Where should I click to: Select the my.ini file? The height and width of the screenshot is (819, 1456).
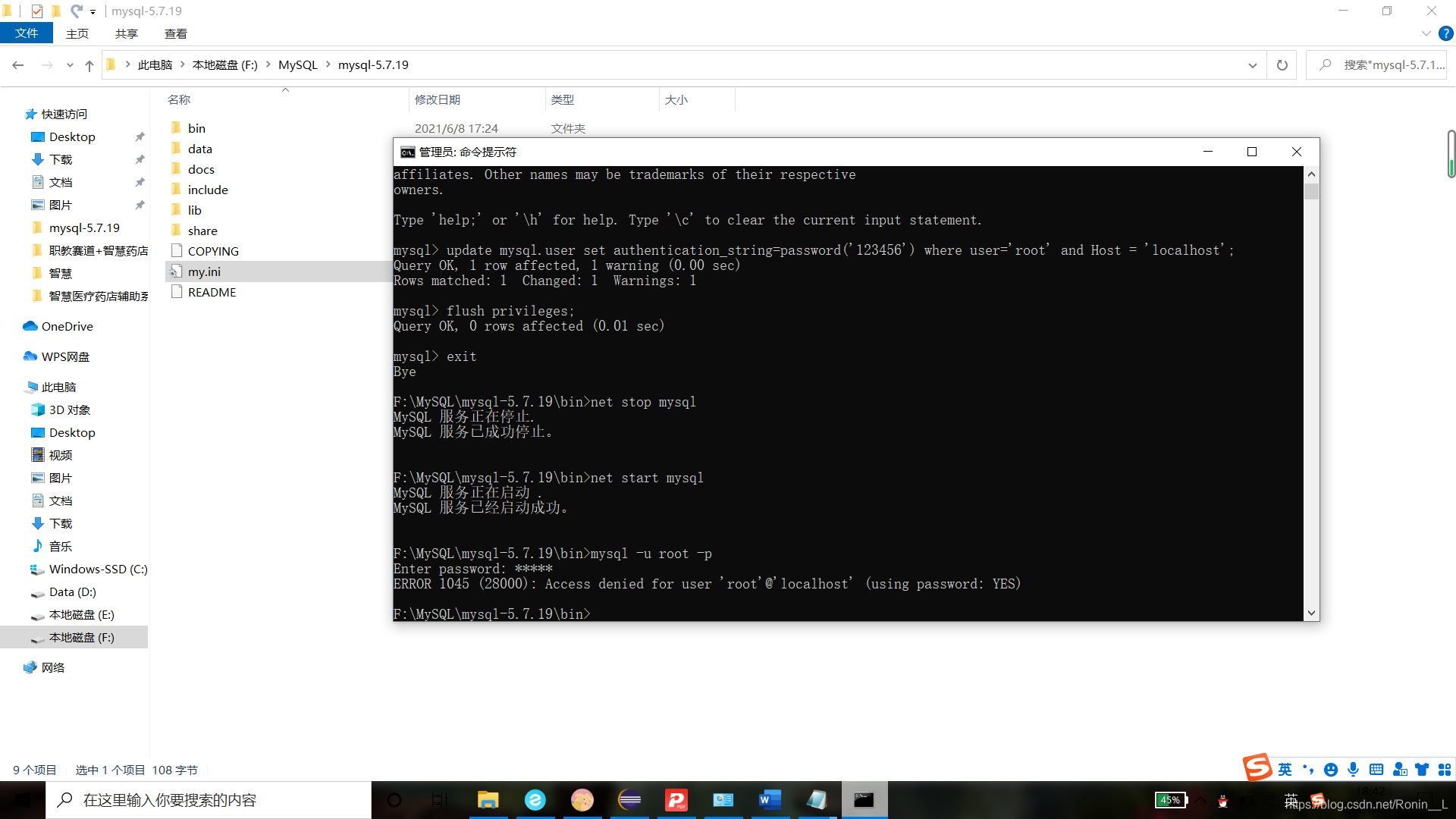(x=204, y=271)
